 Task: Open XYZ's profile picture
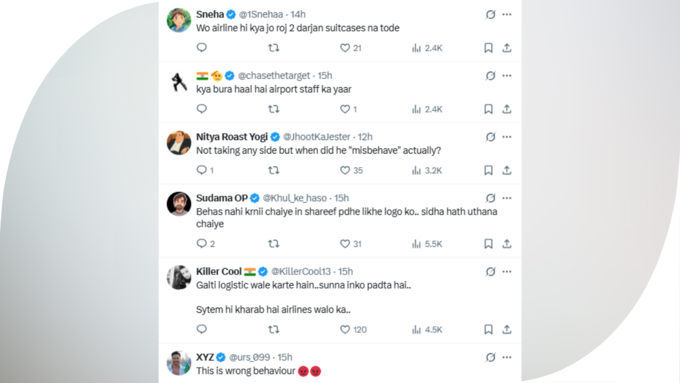(179, 363)
